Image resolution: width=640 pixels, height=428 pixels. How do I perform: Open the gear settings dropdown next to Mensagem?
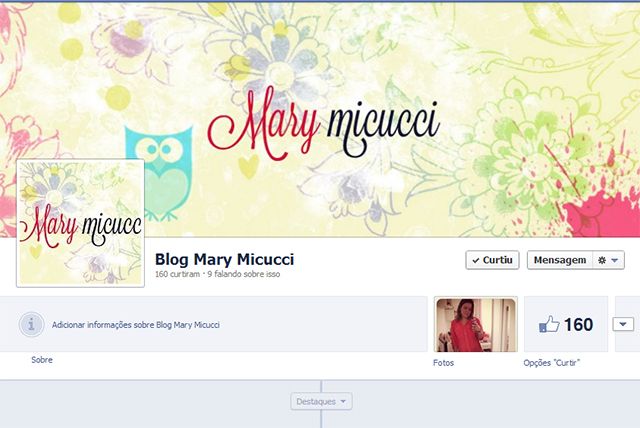pos(608,260)
